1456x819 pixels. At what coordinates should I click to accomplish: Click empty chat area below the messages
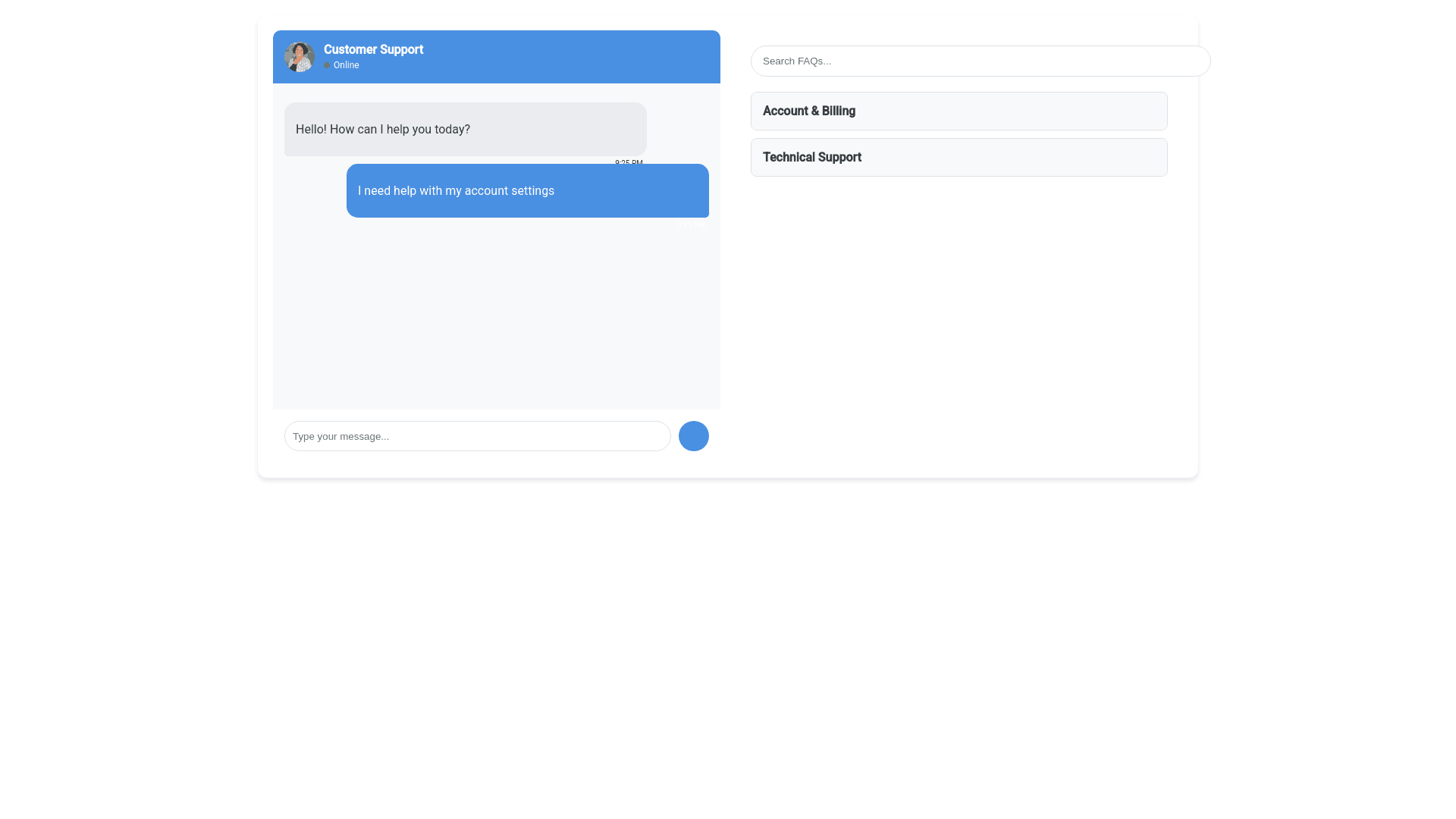pos(496,318)
